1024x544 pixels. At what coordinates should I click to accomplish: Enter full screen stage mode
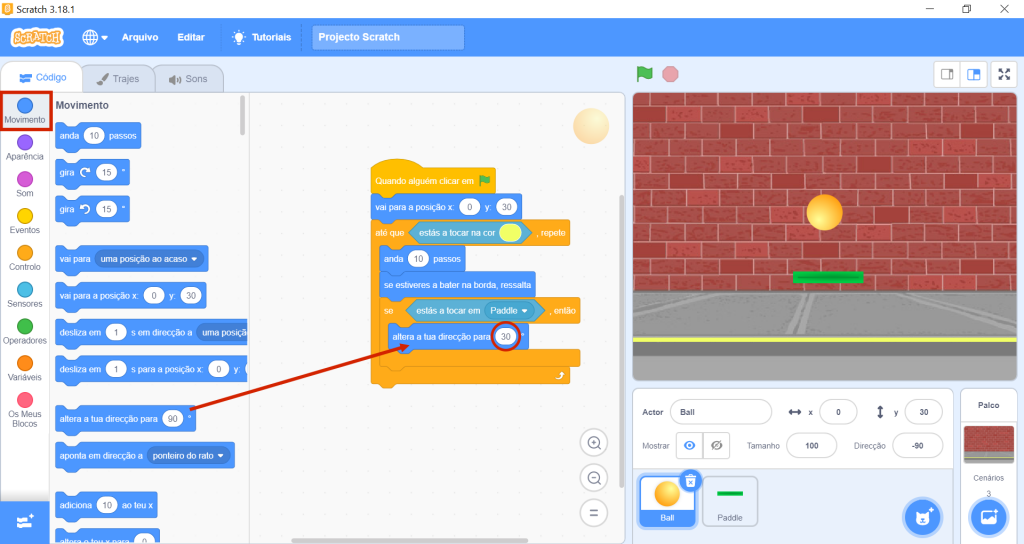(x=1004, y=74)
